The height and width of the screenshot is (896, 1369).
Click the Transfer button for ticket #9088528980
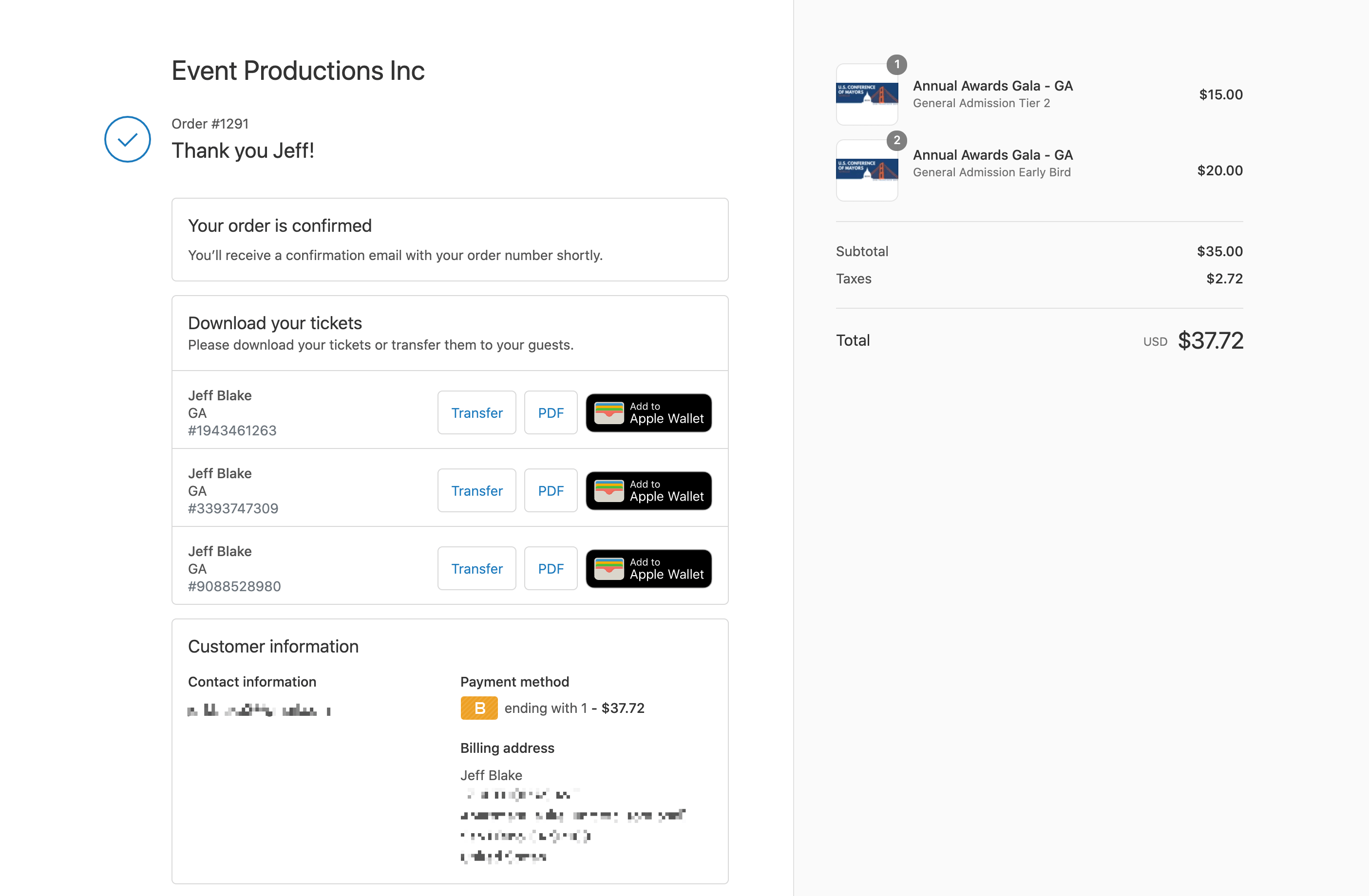476,568
